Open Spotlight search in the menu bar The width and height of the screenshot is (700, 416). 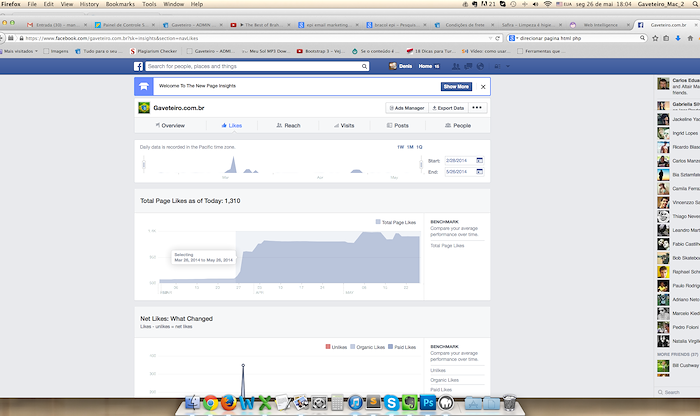(x=693, y=4)
